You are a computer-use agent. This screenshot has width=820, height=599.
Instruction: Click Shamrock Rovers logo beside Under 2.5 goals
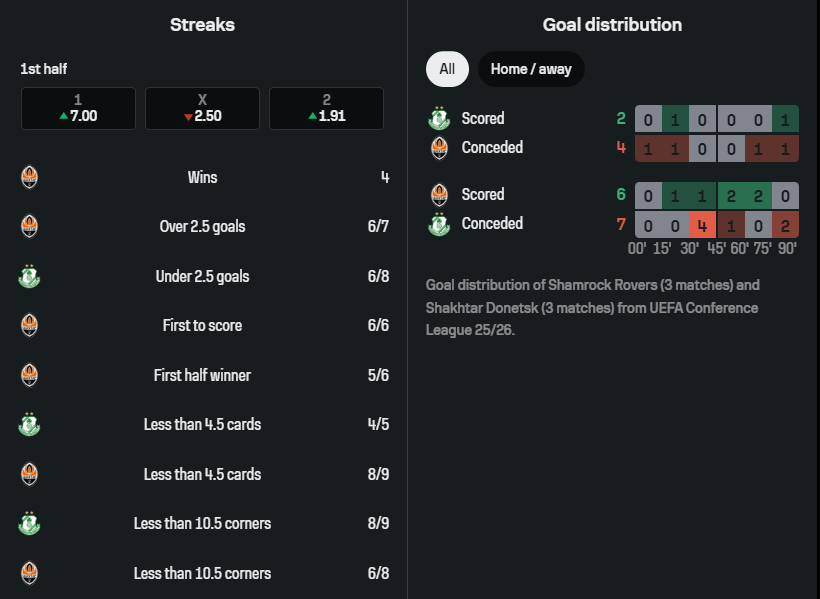30,276
